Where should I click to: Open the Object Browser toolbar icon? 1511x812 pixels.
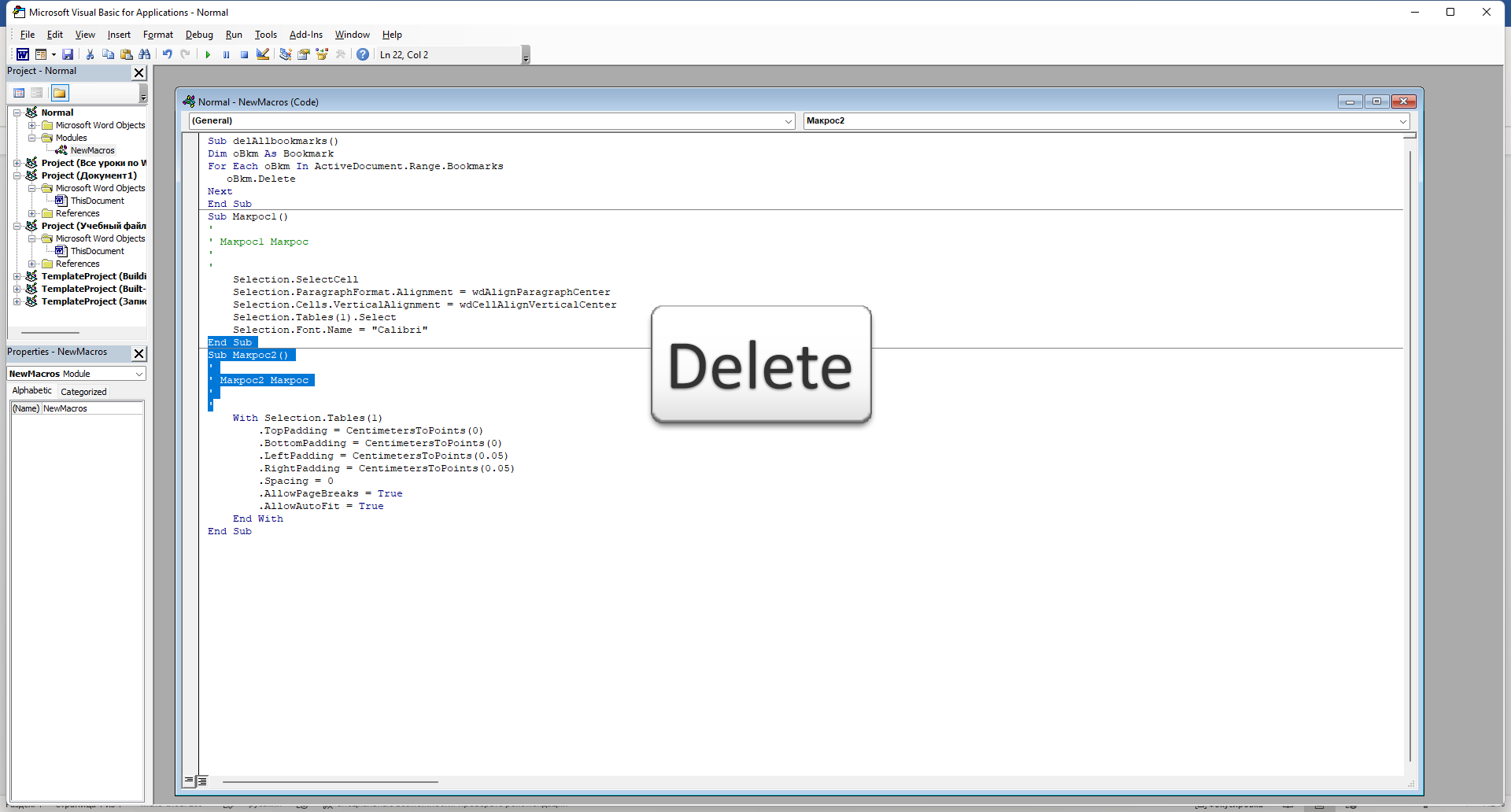click(322, 54)
